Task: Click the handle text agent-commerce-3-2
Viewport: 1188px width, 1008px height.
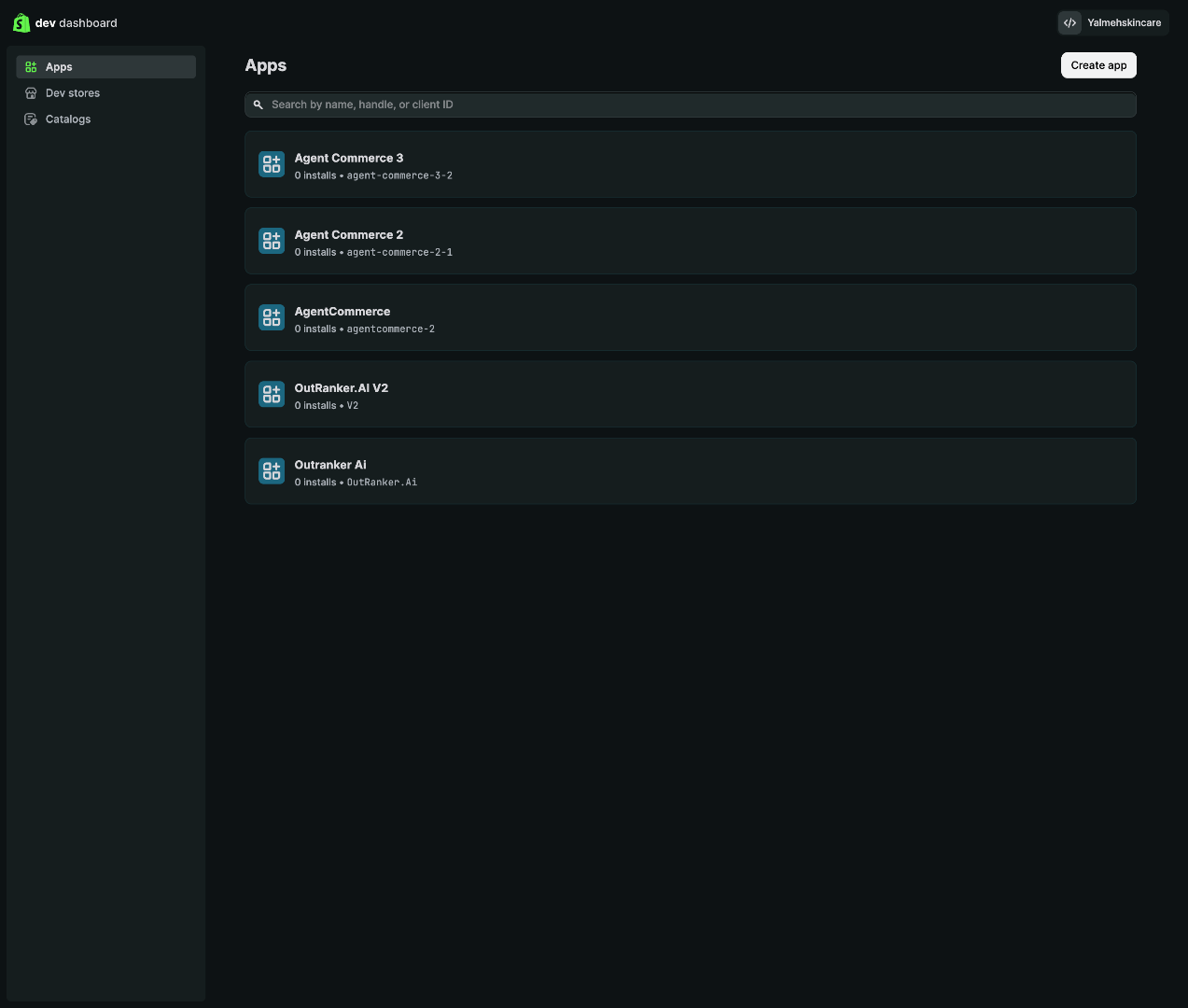Action: [399, 175]
